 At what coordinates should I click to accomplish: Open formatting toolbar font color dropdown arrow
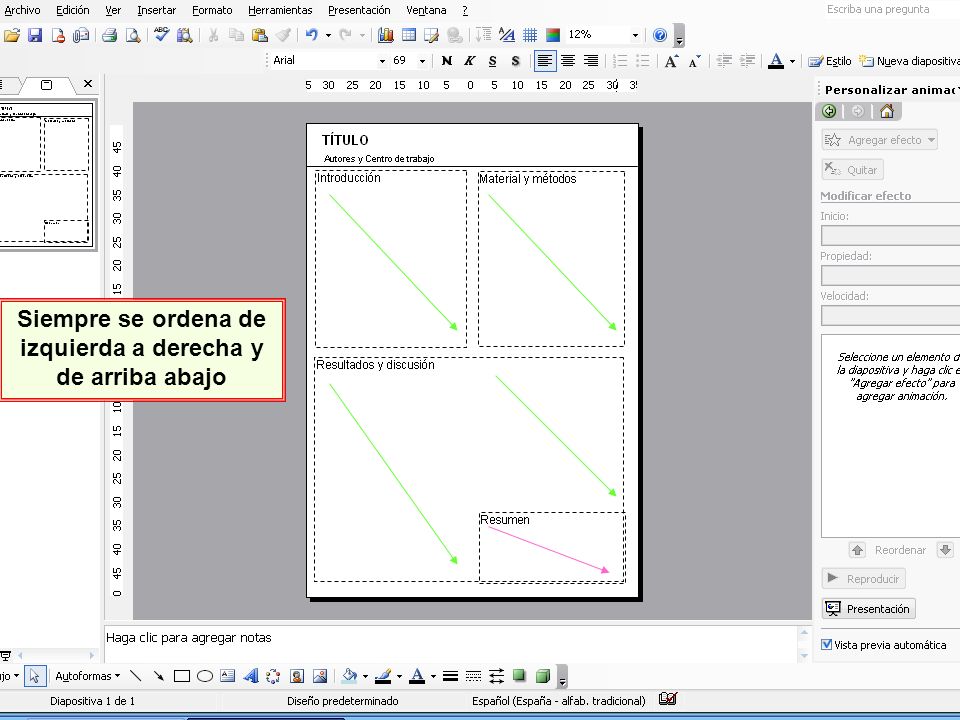point(792,61)
